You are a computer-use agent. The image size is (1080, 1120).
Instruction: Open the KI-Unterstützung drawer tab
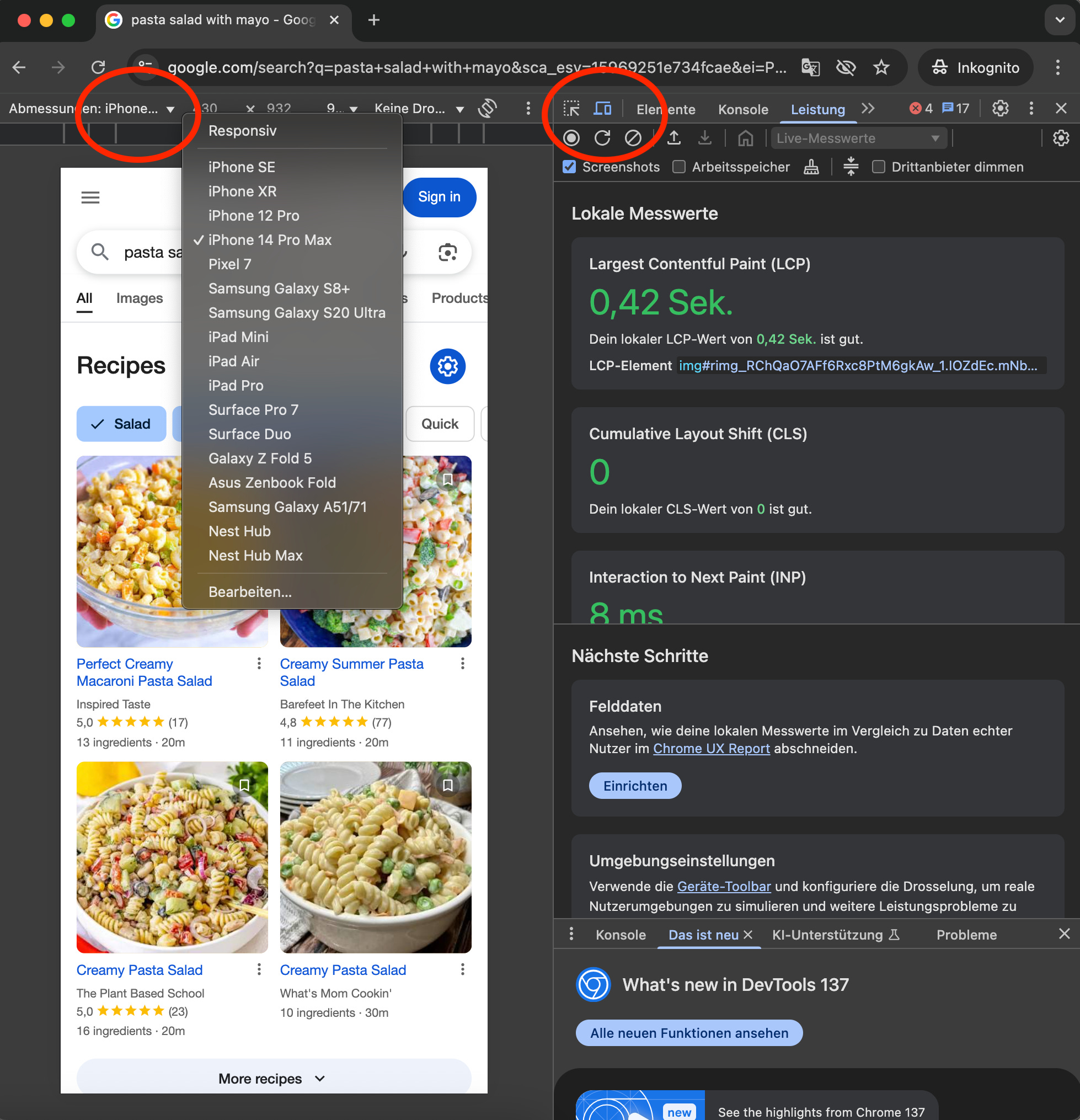(x=835, y=935)
